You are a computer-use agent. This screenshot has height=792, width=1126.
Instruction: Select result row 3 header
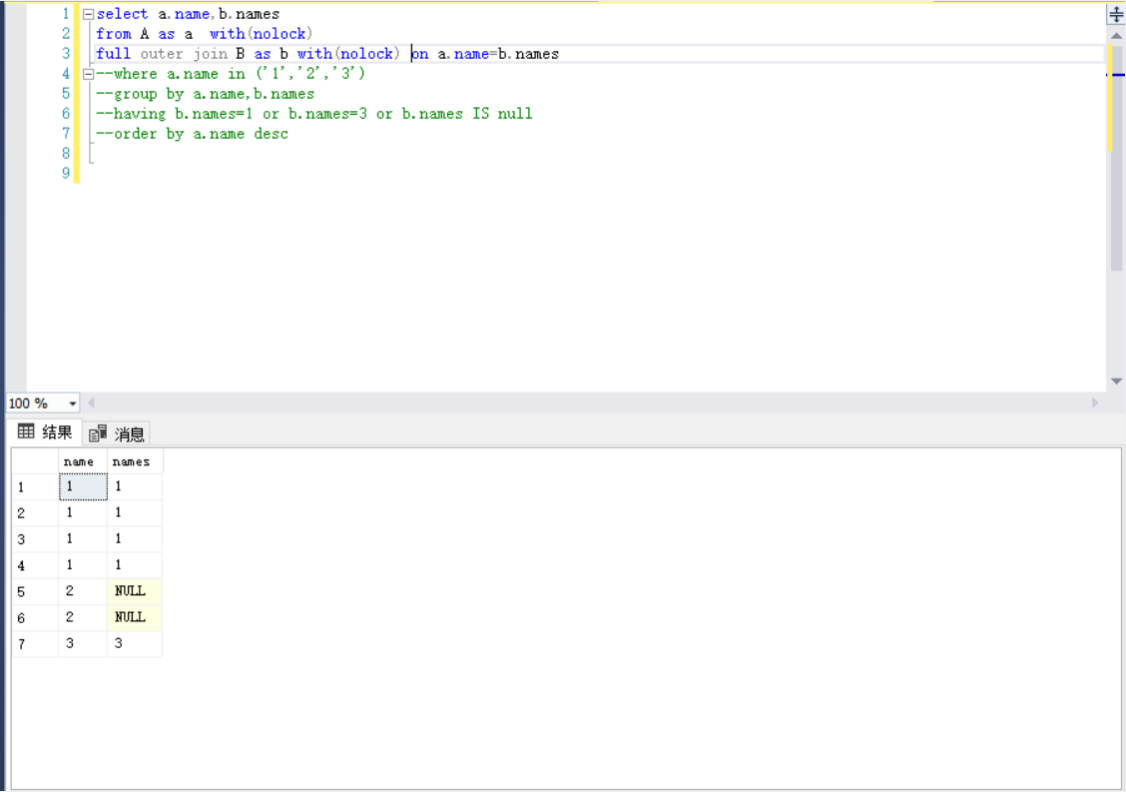coord(35,539)
